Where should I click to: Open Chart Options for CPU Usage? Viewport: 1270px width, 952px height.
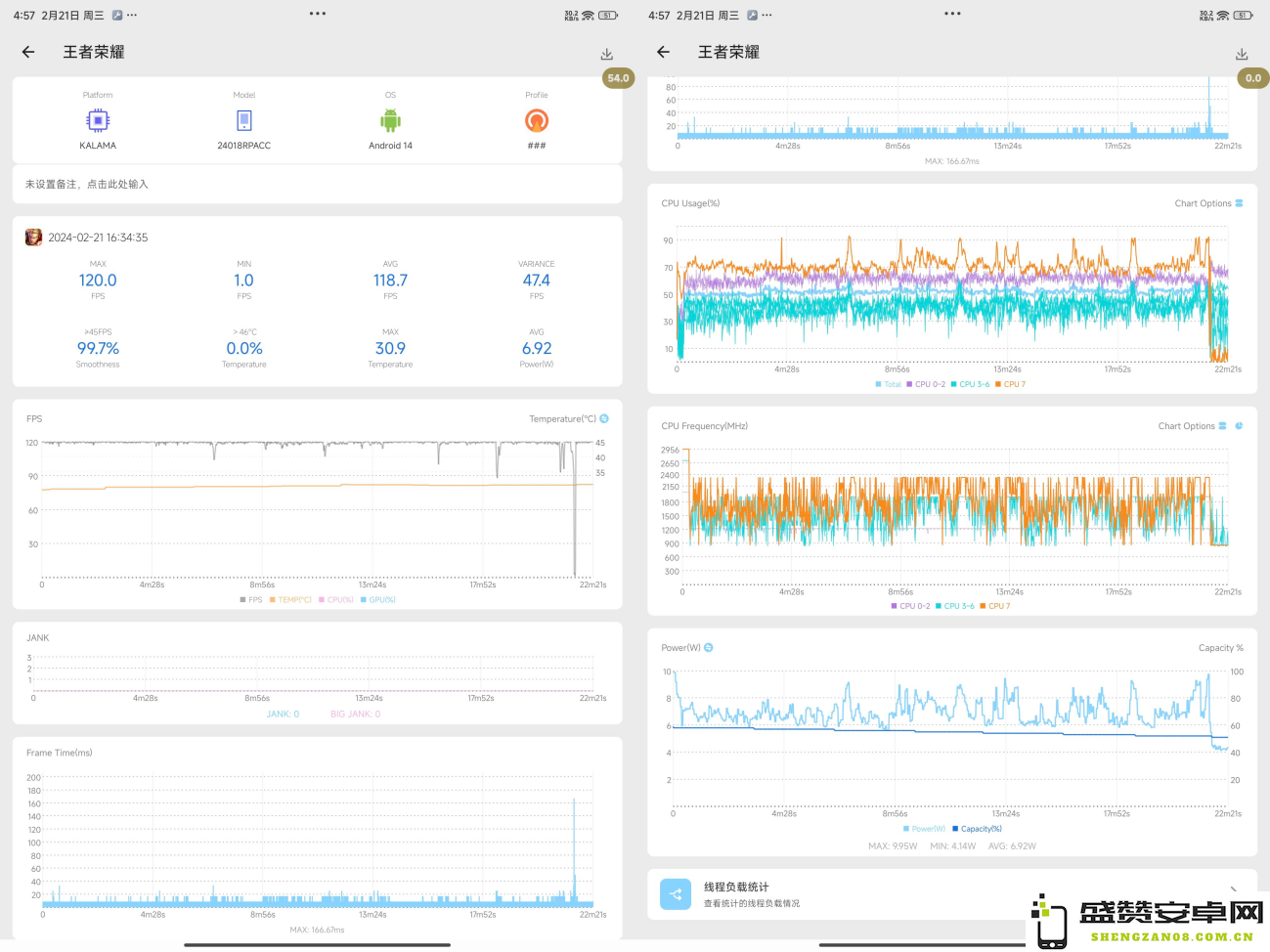coord(1208,203)
